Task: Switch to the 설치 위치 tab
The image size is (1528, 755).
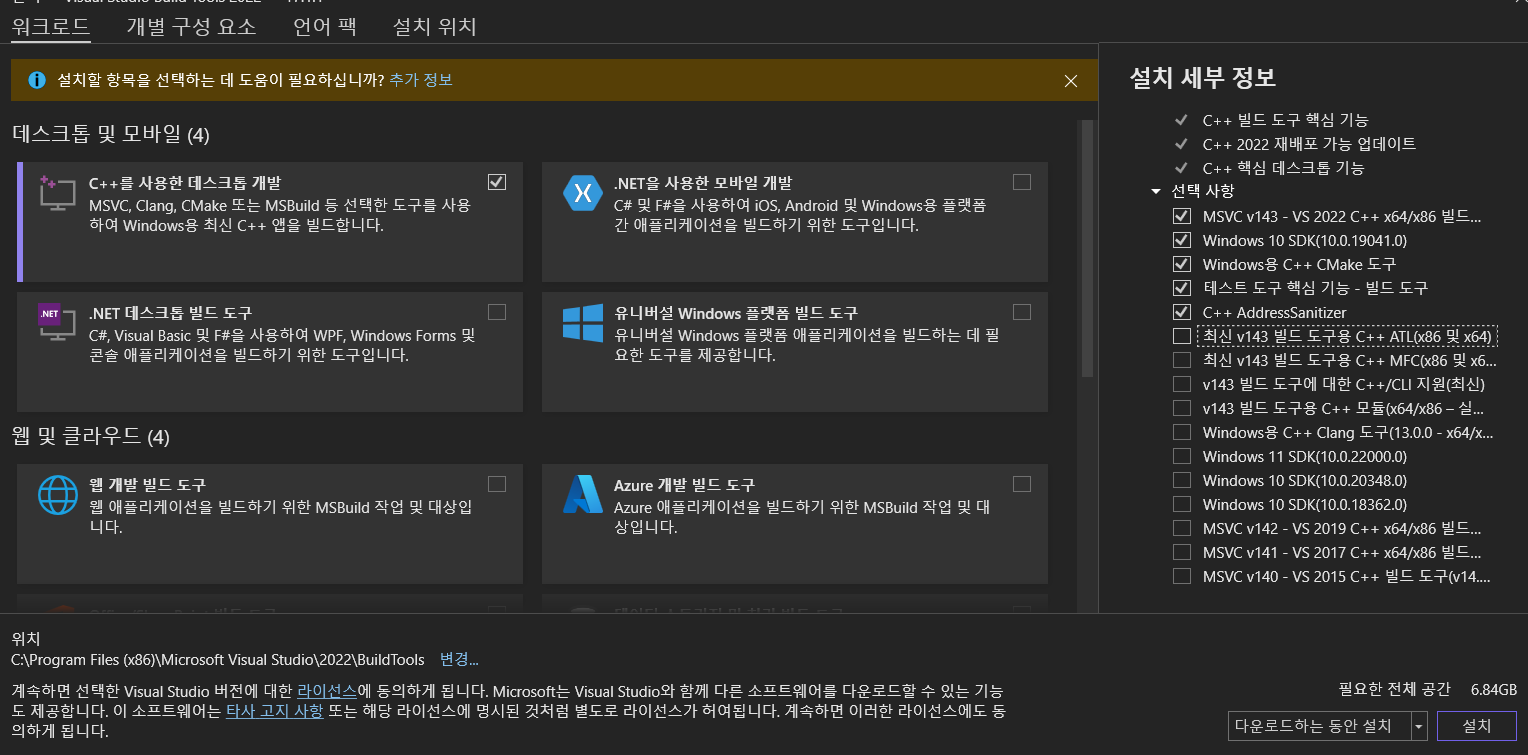Action: point(435,27)
